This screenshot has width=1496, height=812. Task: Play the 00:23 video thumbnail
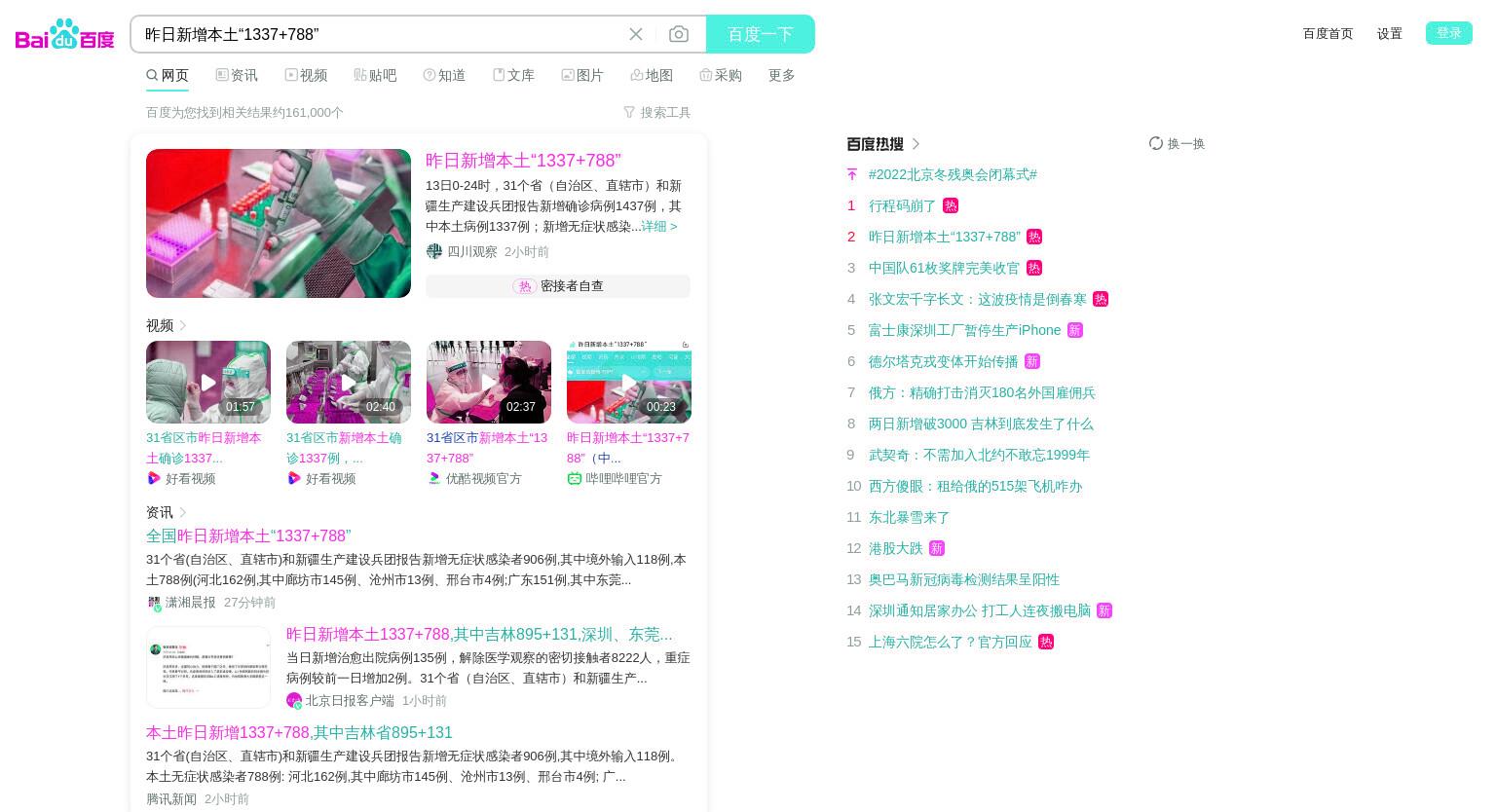point(629,382)
